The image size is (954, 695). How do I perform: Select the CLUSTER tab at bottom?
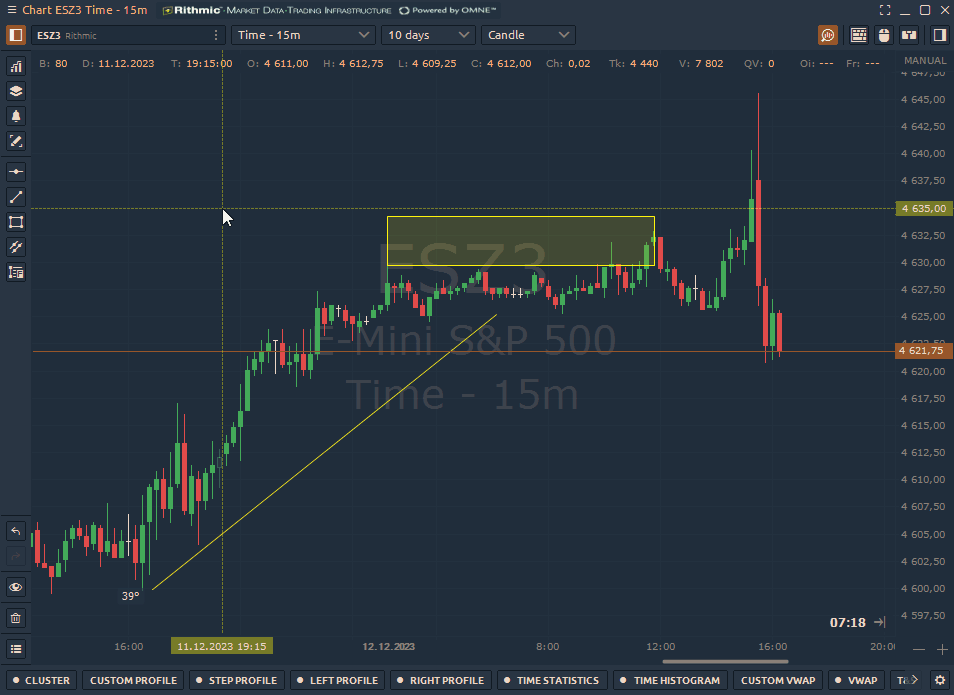point(41,680)
